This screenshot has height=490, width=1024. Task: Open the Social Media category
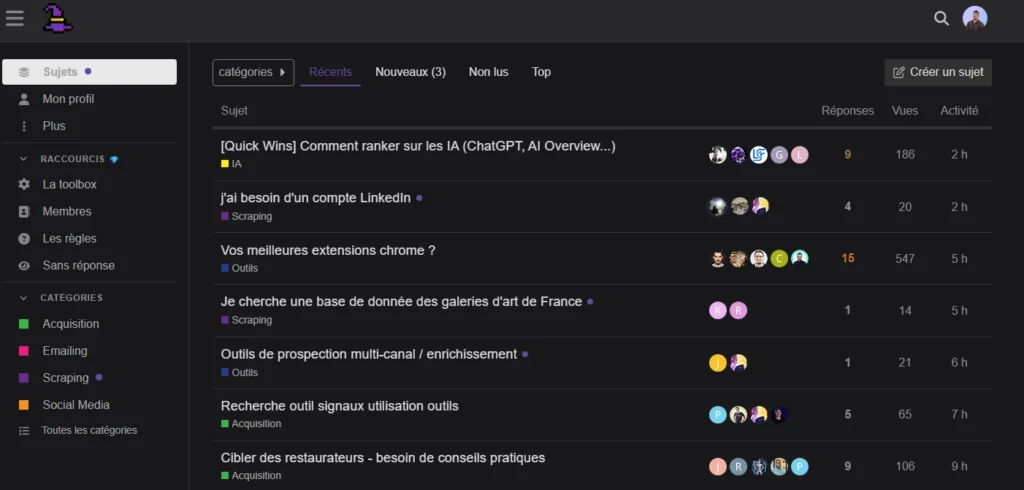[76, 405]
